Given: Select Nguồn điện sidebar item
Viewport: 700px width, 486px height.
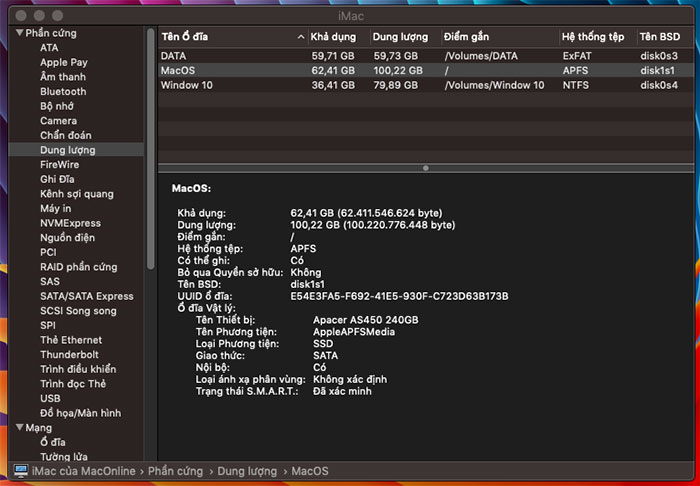Looking at the screenshot, I should (67, 238).
